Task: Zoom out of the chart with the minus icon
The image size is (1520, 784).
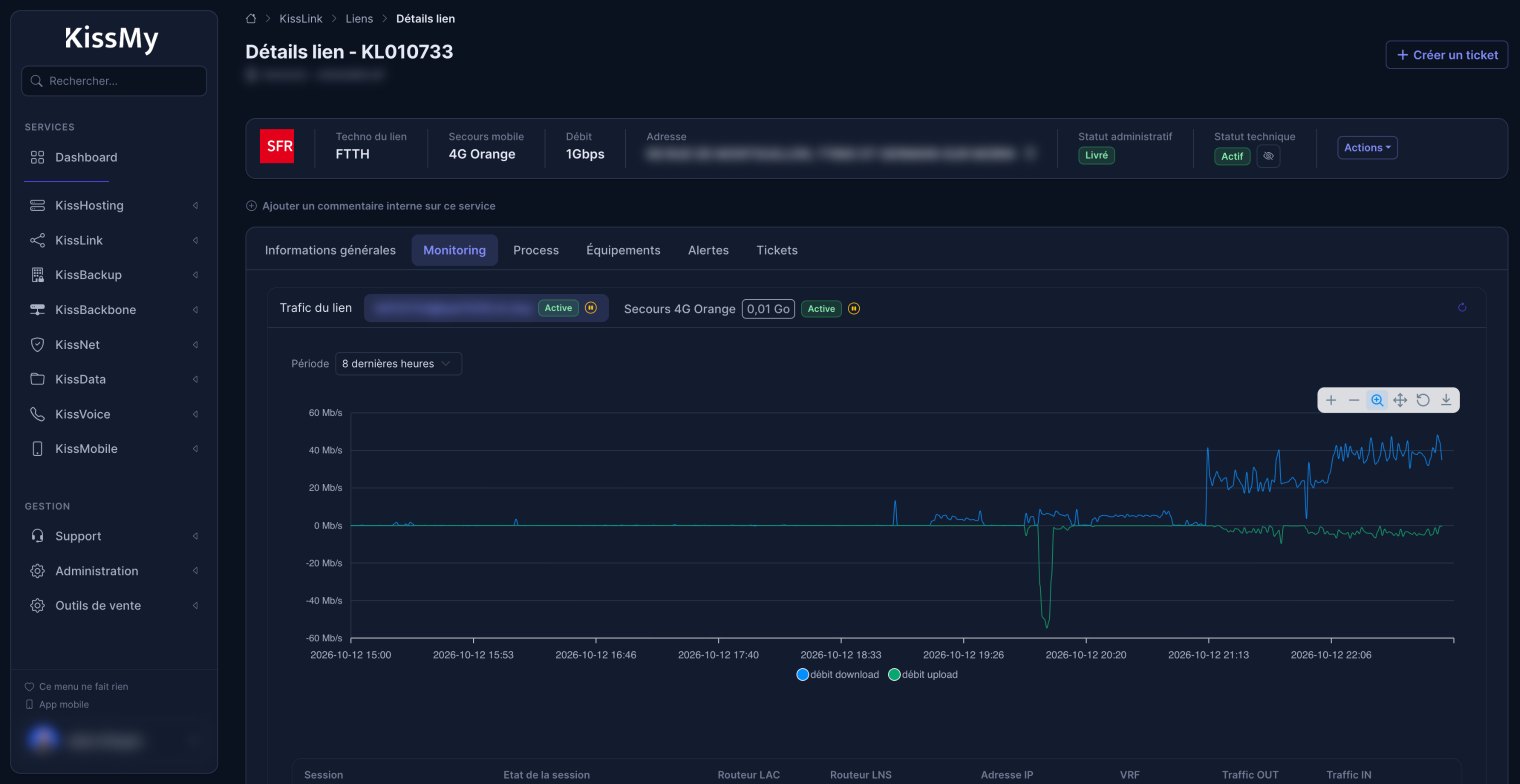Action: click(x=1354, y=400)
